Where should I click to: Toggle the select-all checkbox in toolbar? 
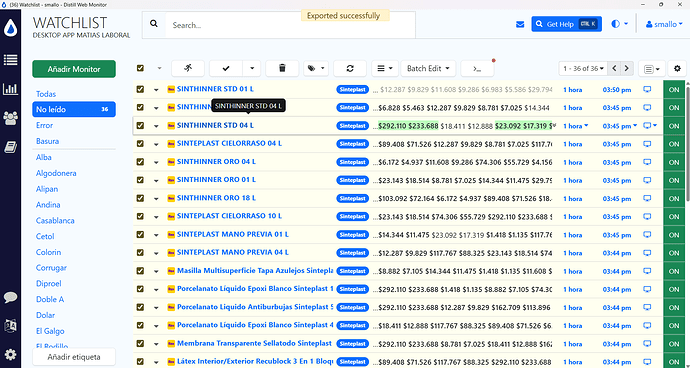140,68
